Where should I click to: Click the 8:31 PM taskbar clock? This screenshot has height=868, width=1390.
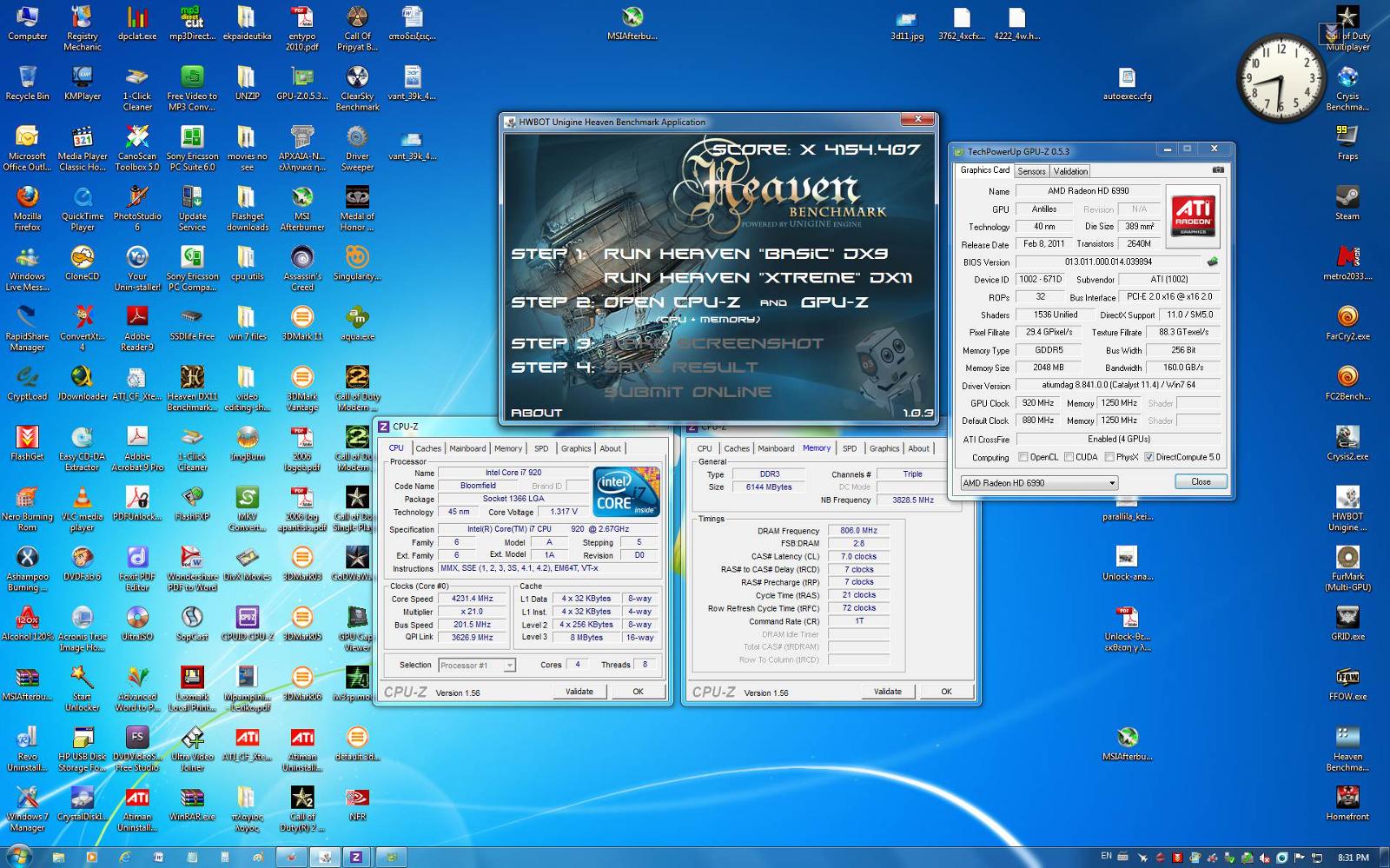click(1353, 858)
